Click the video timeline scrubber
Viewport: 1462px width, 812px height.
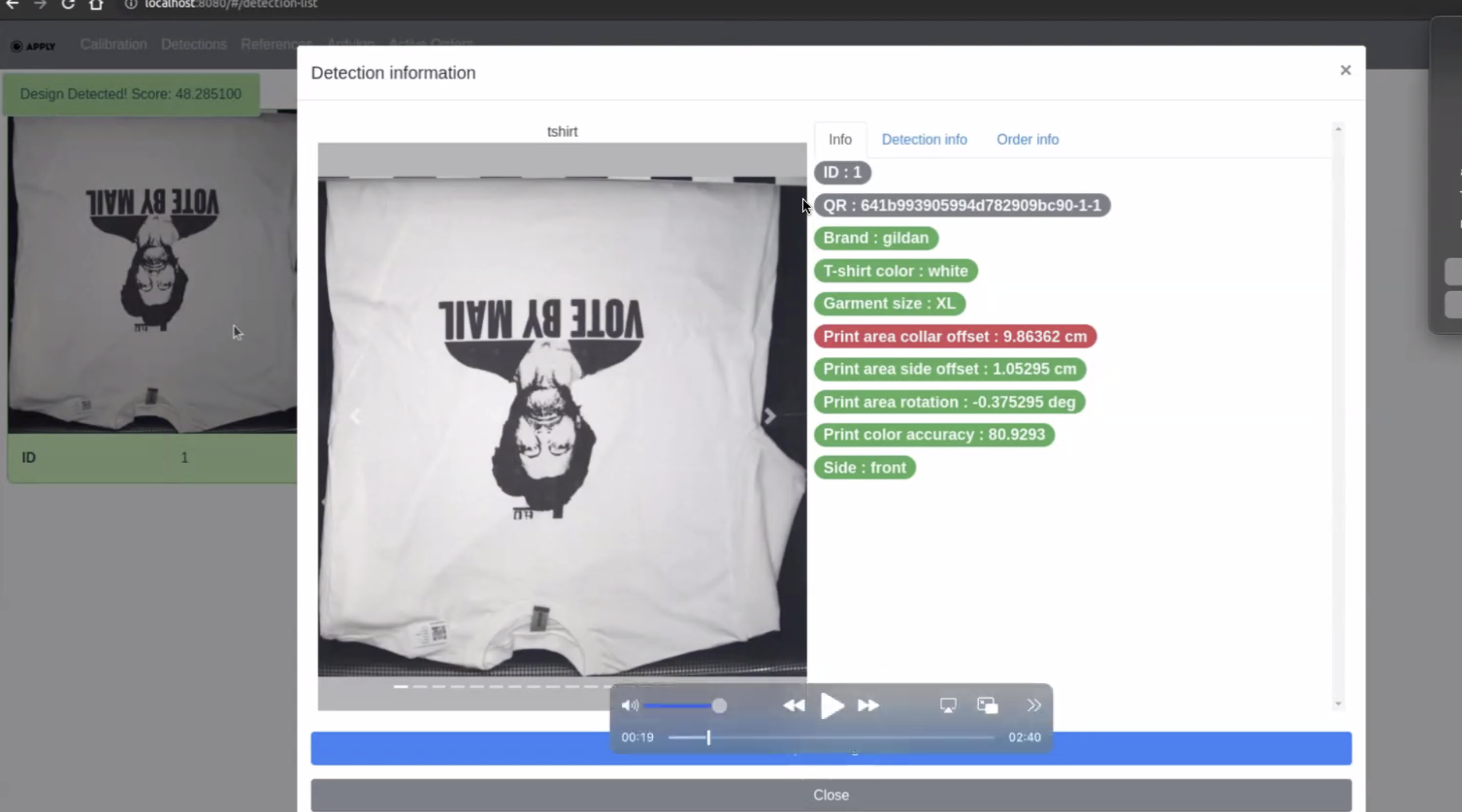coord(708,738)
